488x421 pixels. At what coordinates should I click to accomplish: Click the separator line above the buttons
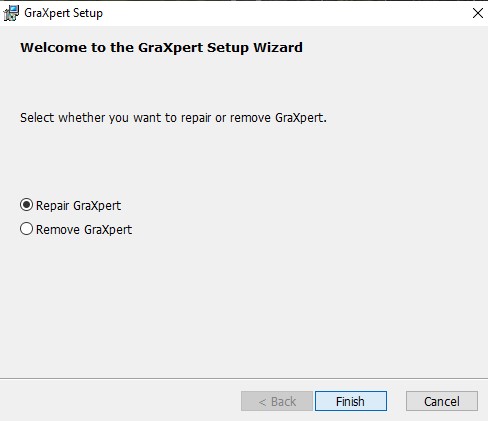[244, 378]
